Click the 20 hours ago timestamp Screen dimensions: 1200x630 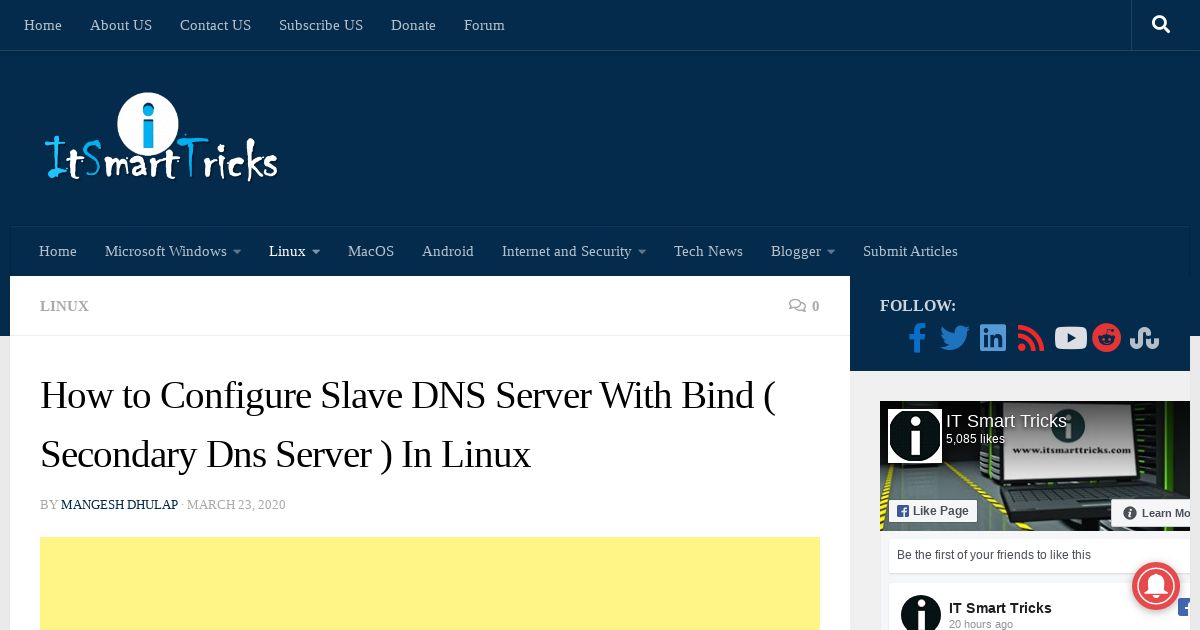click(x=981, y=624)
